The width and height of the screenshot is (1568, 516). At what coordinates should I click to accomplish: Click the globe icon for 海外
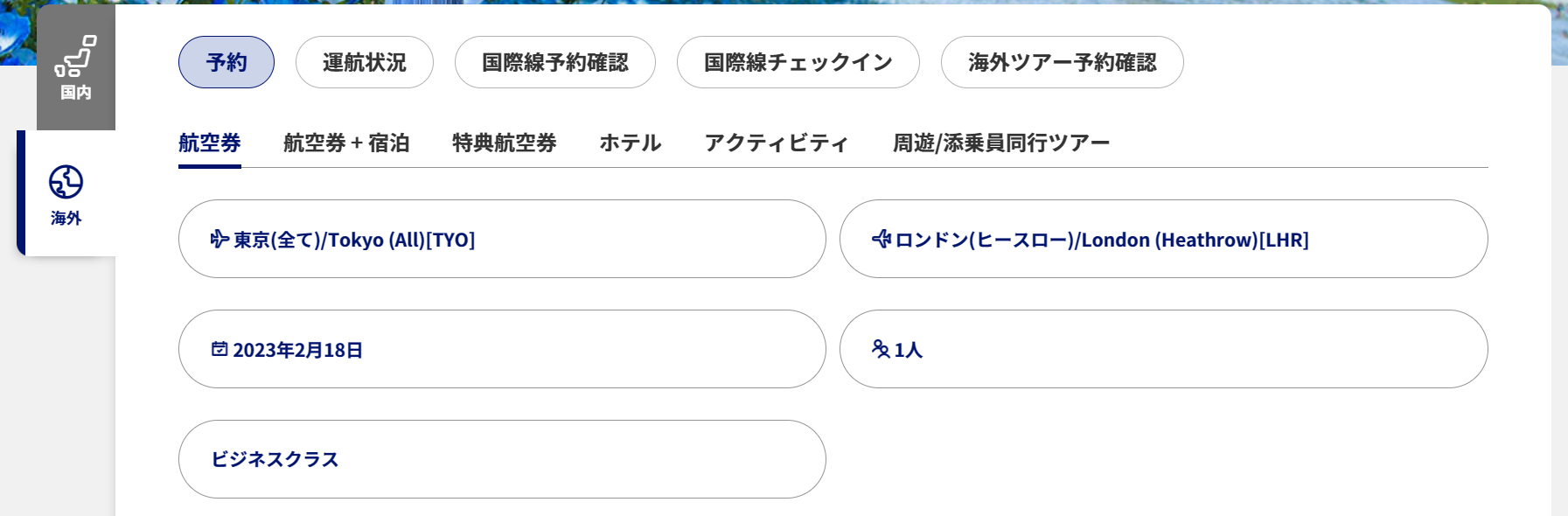pyautogui.click(x=66, y=182)
